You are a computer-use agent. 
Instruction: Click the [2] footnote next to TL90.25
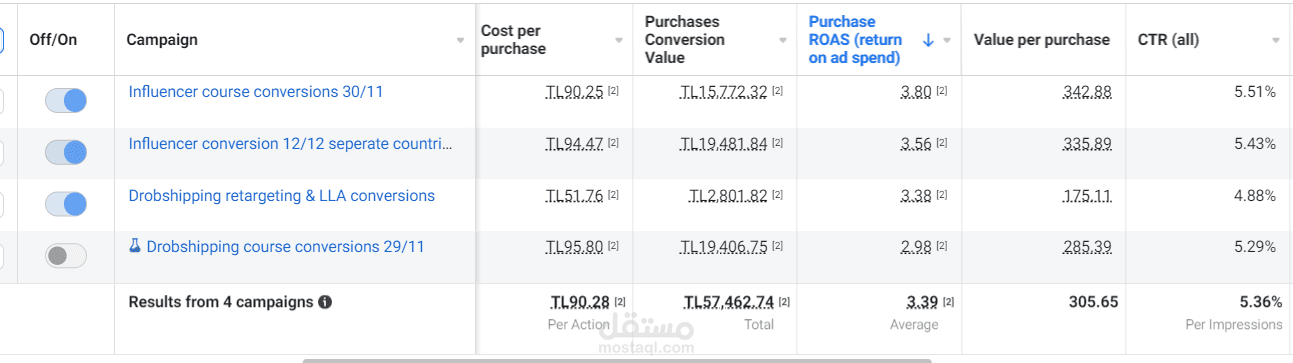coord(613,91)
